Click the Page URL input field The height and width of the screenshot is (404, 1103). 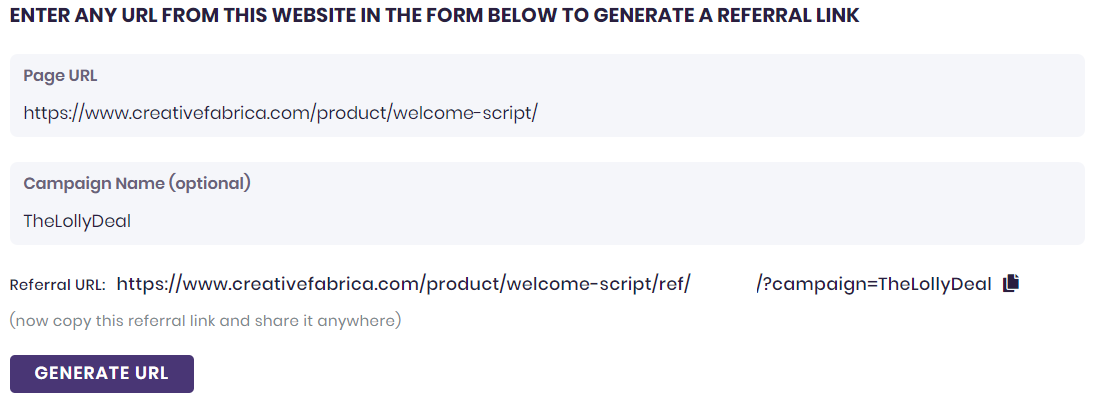(547, 113)
